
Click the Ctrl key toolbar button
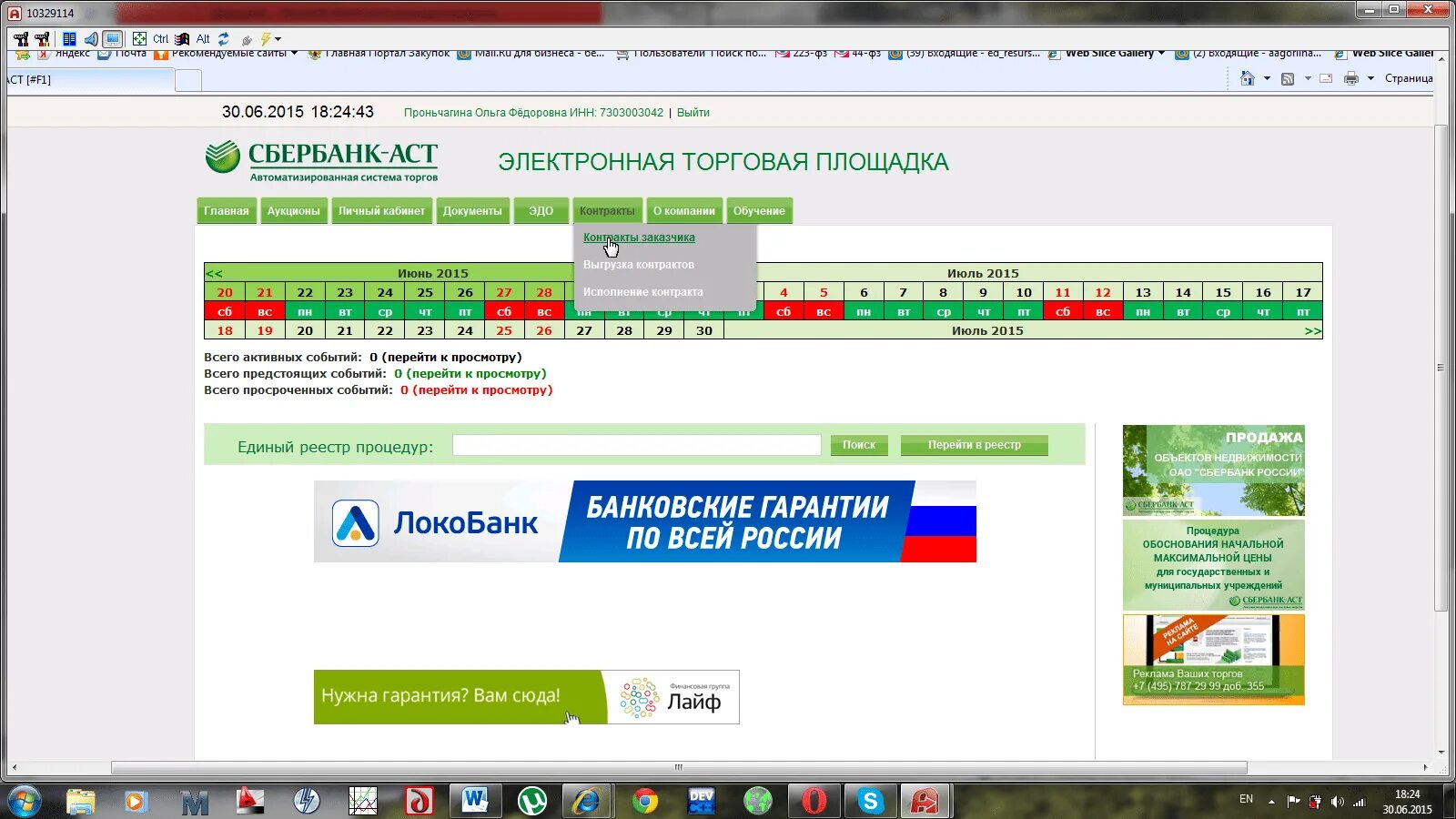(161, 39)
